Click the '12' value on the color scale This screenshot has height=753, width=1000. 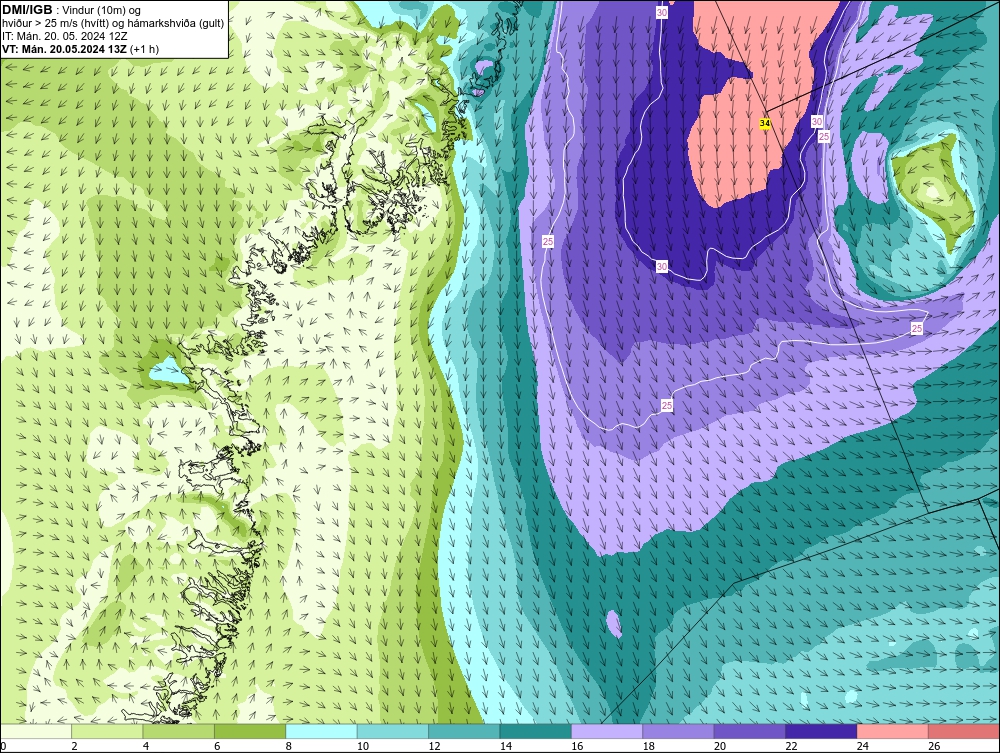point(434,746)
